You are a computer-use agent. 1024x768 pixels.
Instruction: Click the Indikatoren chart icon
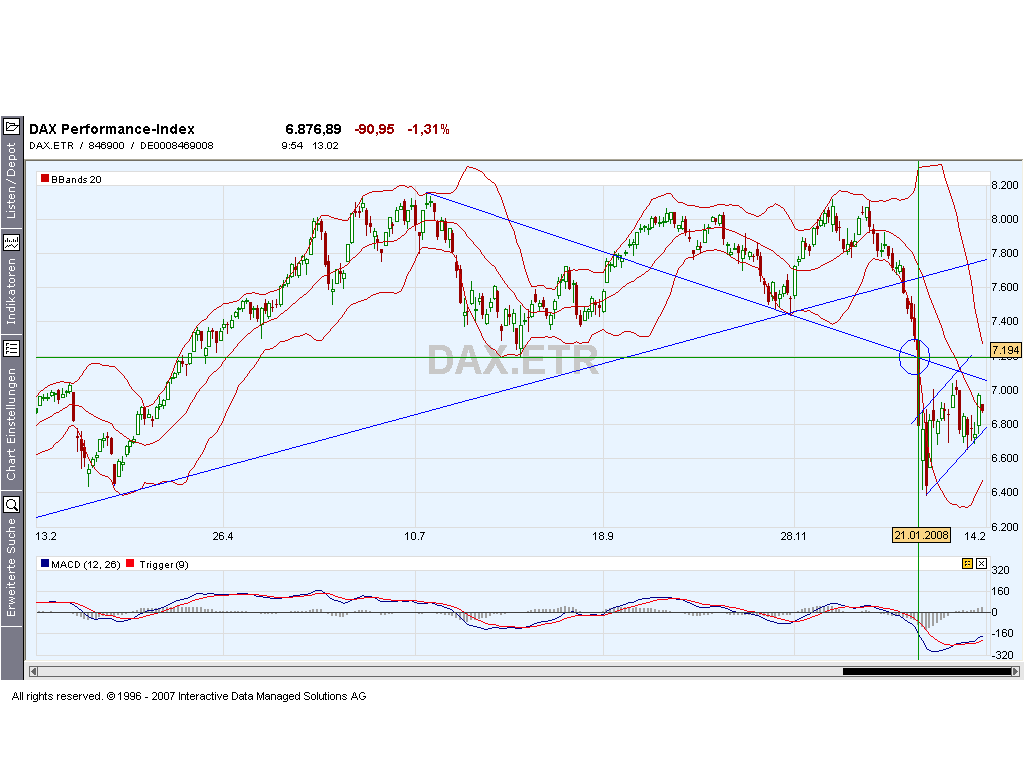[x=12, y=243]
